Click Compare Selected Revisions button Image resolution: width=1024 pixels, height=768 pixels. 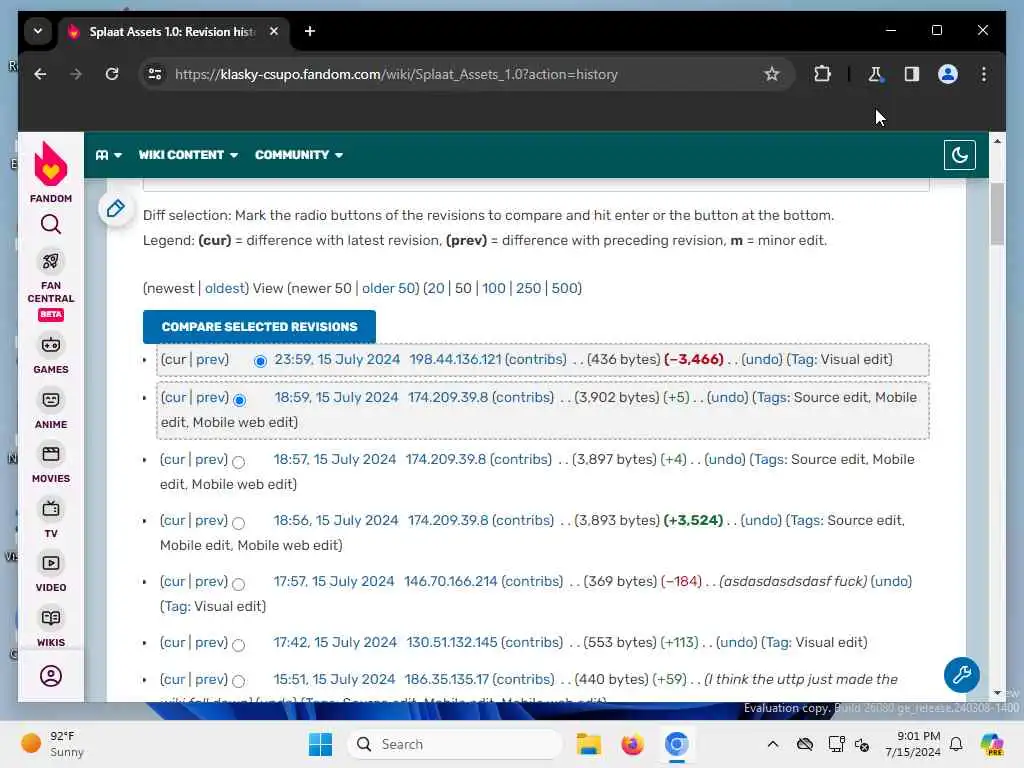point(259,327)
